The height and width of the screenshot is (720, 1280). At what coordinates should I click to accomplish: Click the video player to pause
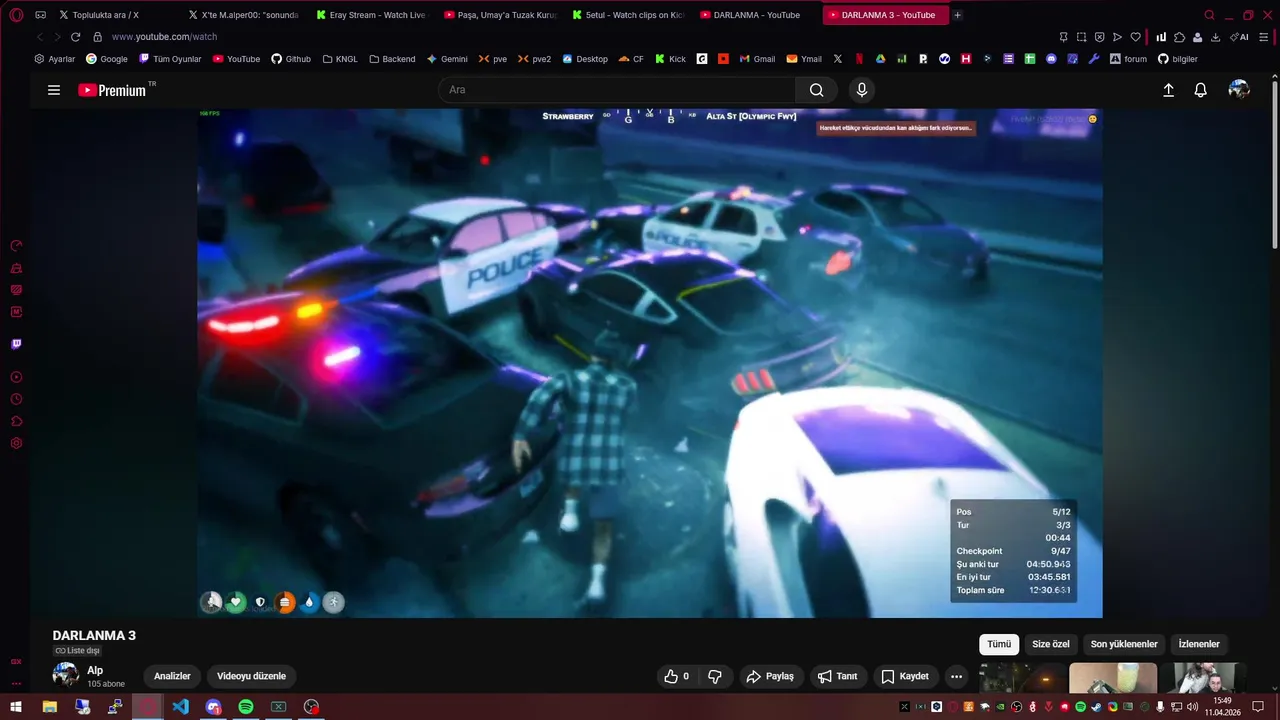coord(650,363)
